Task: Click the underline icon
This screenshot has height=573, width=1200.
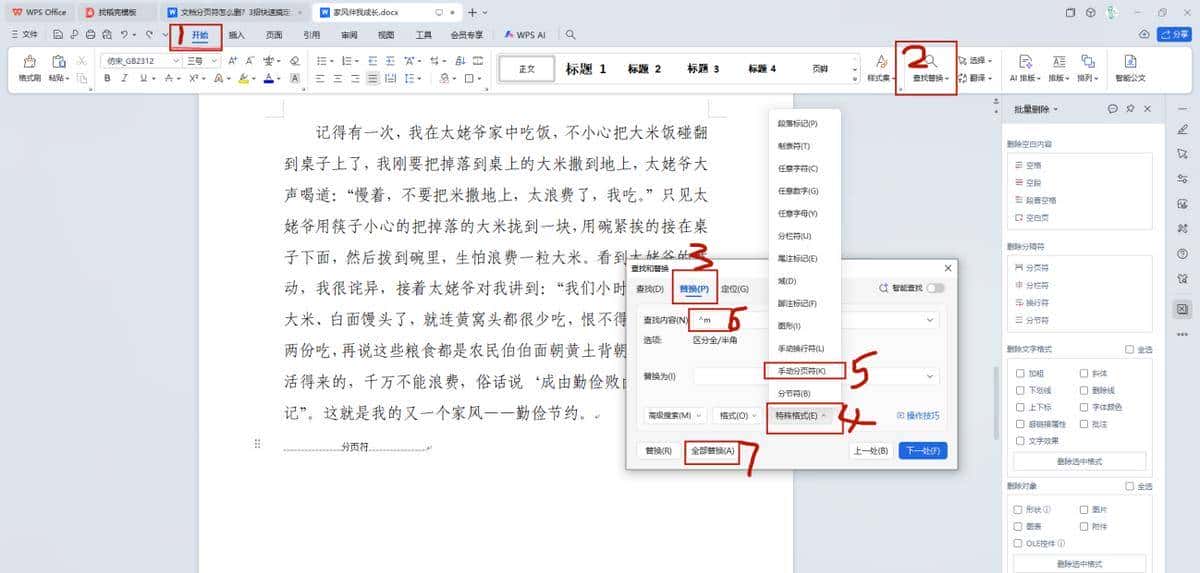Action: pos(143,78)
